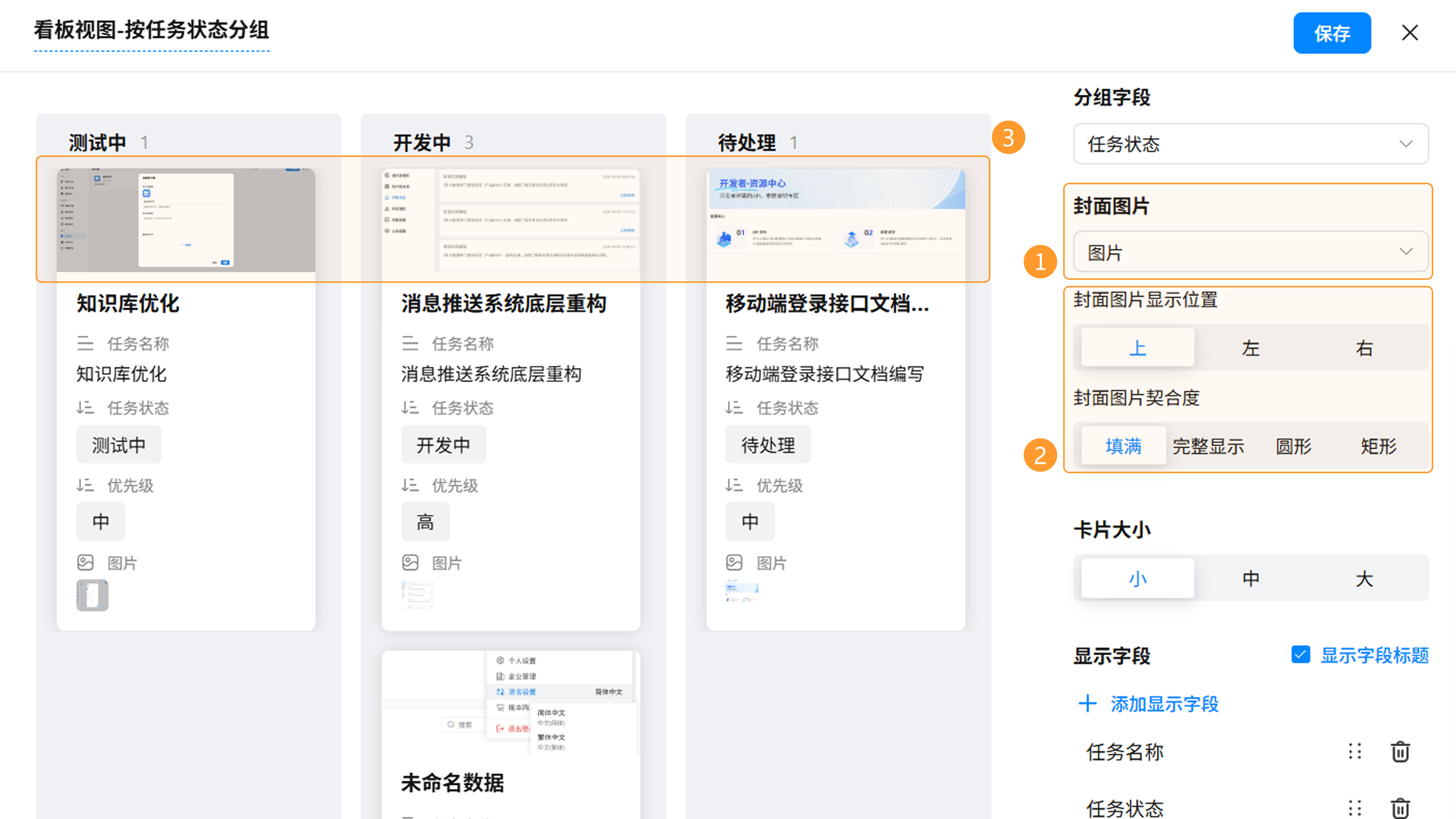Select 圆形 cover image fit

tap(1293, 446)
